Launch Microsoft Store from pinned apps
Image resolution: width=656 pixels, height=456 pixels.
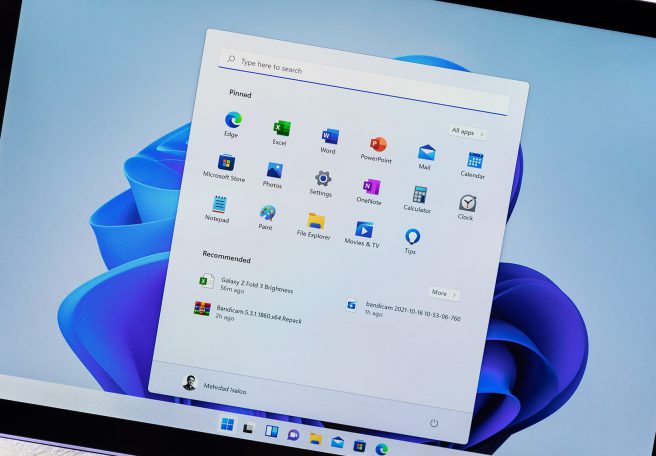coord(225,167)
